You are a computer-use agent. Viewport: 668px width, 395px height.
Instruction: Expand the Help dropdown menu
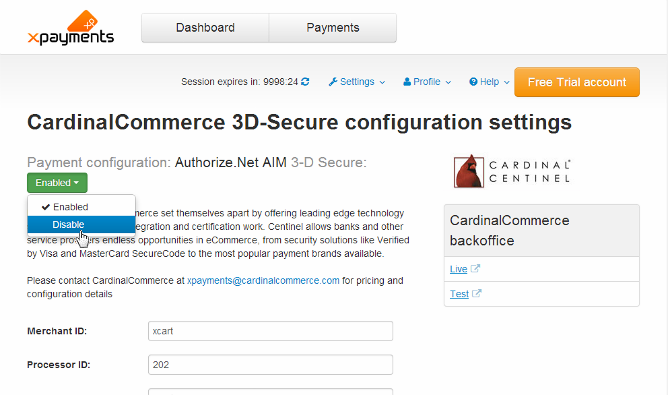coord(489,81)
